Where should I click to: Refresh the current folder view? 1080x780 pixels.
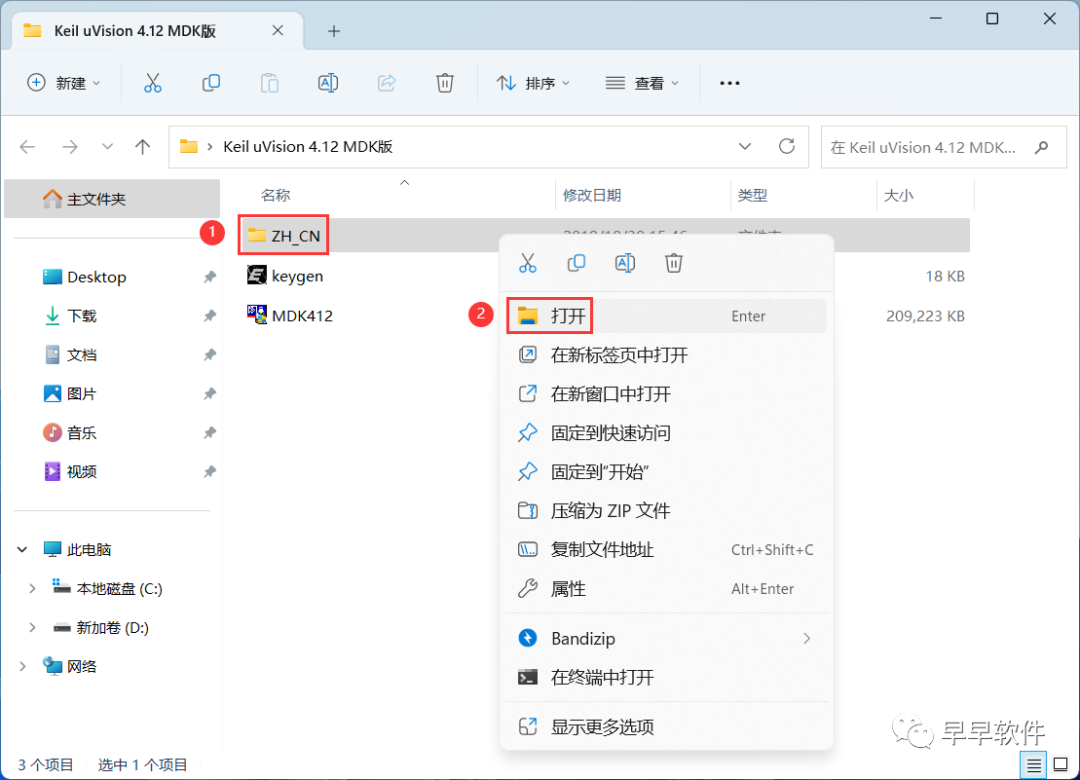point(789,146)
